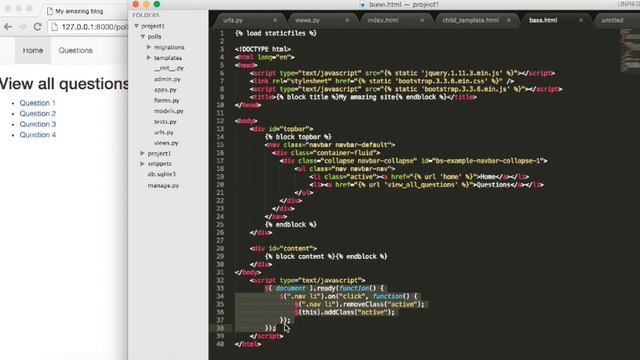Close the index.html tab
Screen dimensions: 640x360
point(422,20)
